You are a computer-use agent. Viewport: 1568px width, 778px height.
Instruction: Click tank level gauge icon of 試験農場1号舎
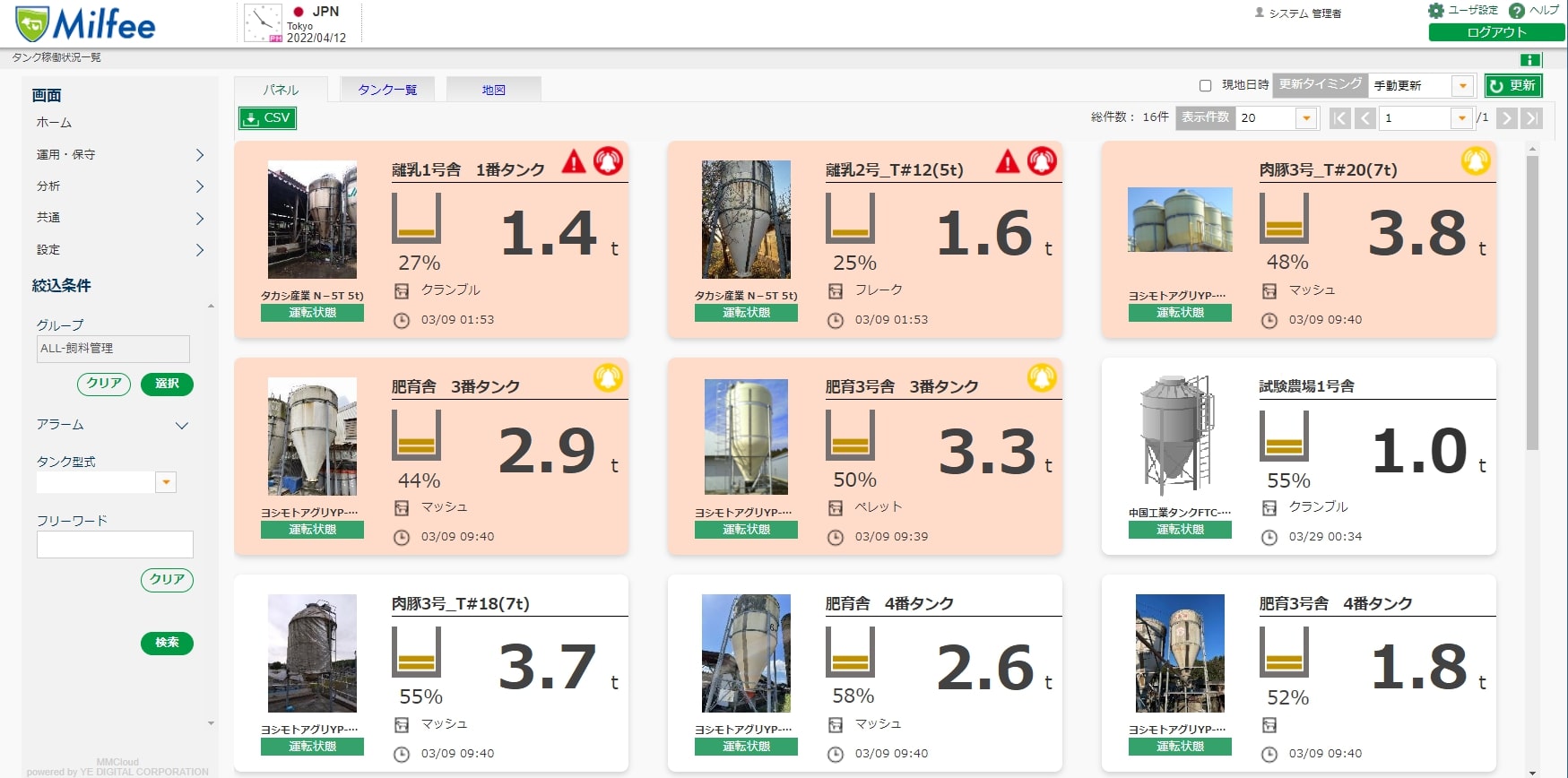pyautogui.click(x=1284, y=436)
